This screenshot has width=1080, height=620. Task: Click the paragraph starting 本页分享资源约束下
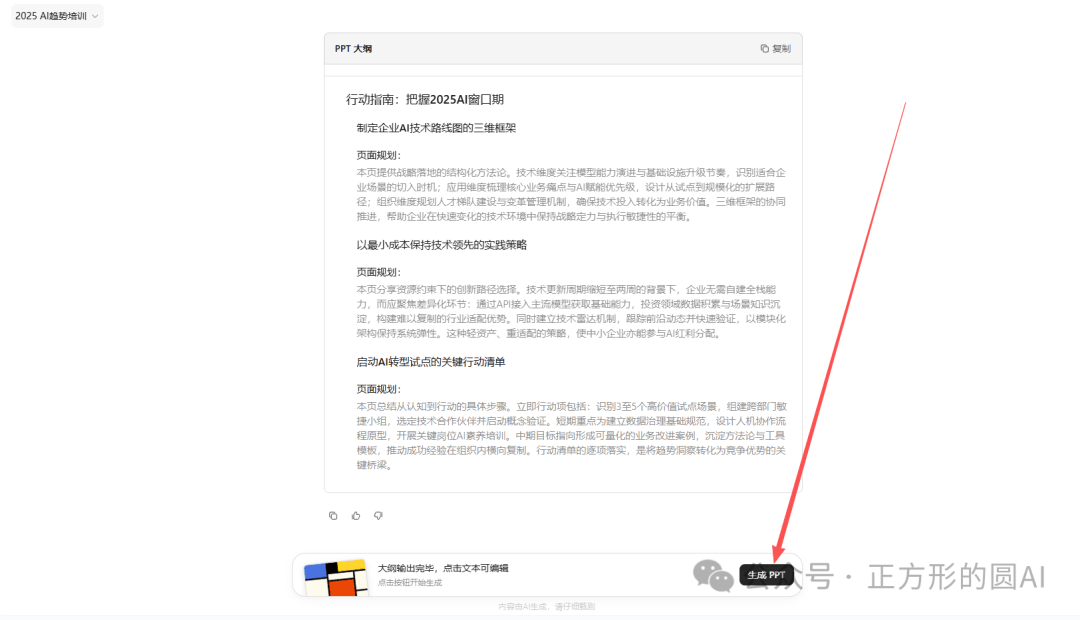click(x=571, y=311)
